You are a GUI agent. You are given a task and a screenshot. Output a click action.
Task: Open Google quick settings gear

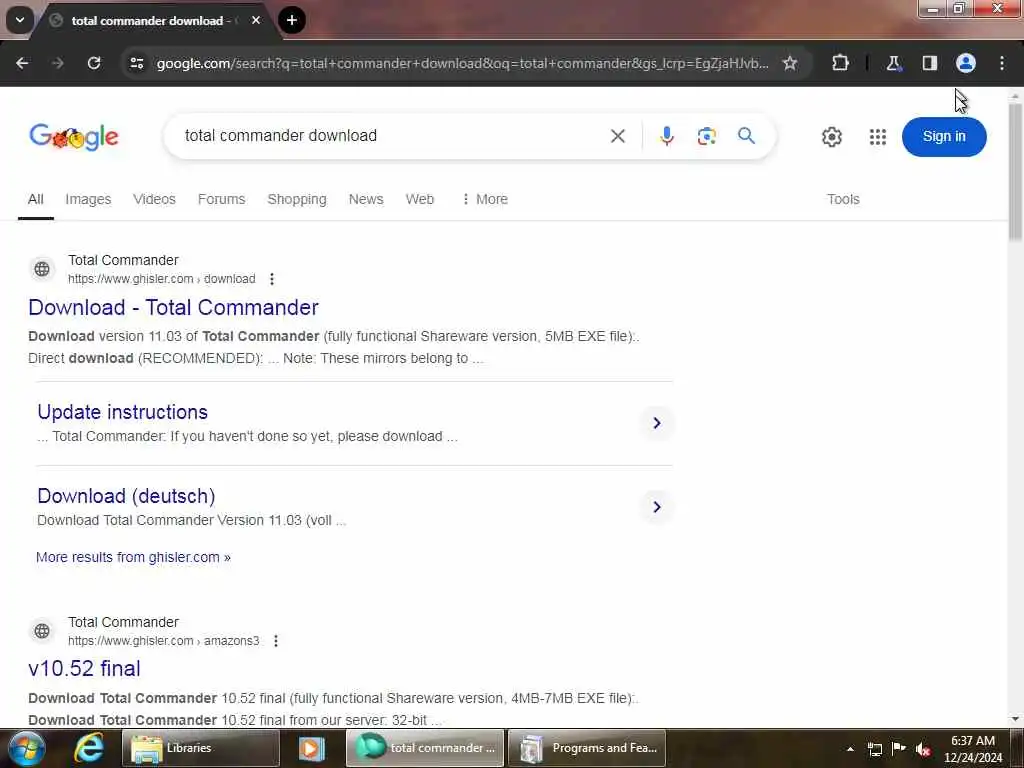coord(831,137)
